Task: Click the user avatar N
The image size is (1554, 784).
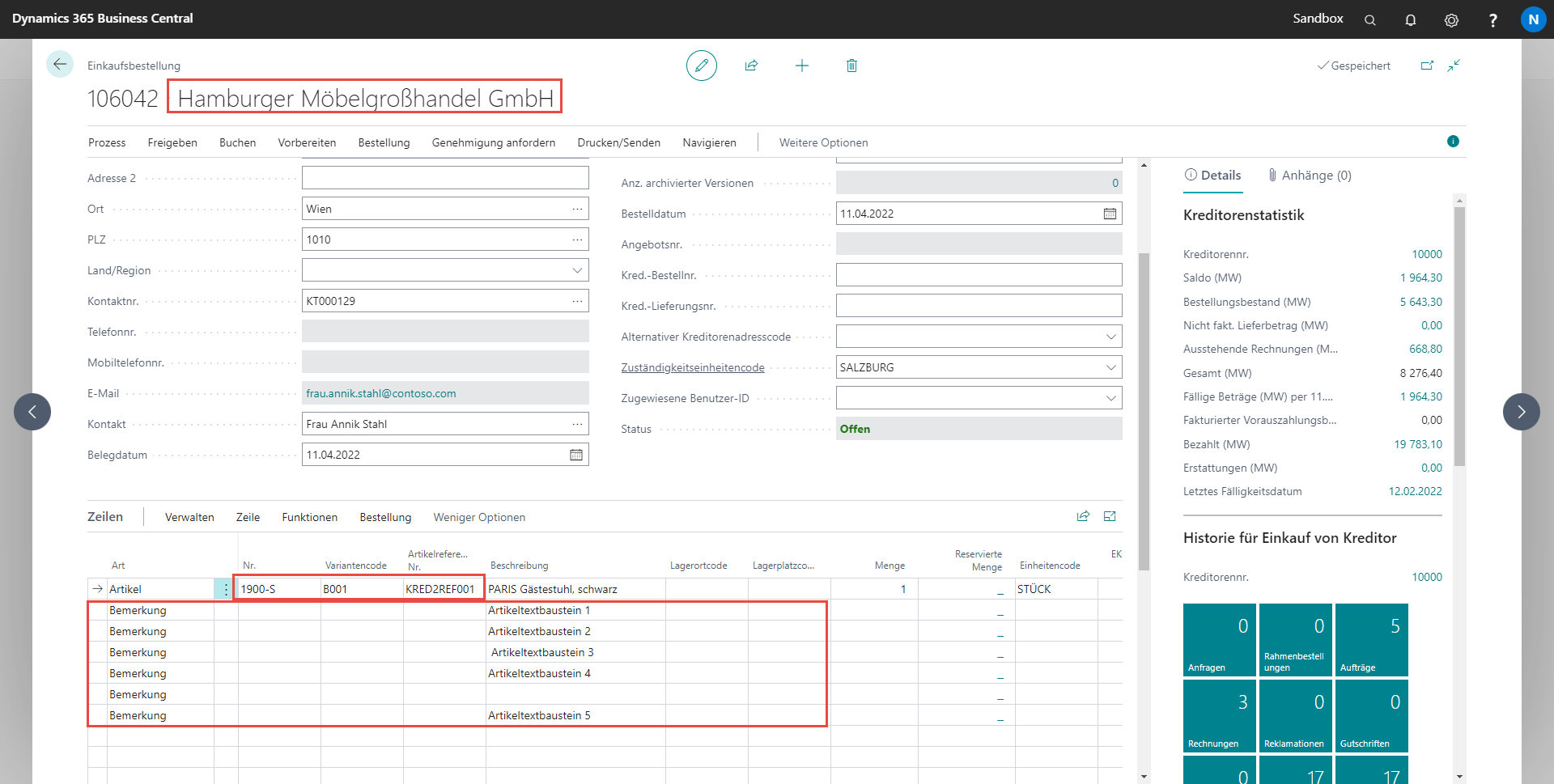Action: [x=1533, y=19]
